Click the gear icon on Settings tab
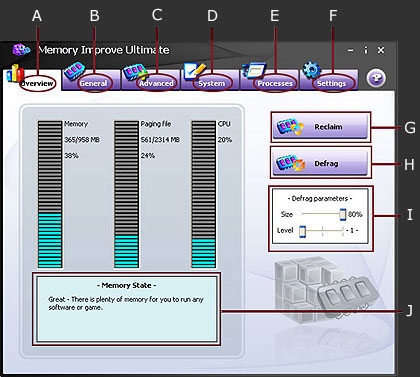 312,70
